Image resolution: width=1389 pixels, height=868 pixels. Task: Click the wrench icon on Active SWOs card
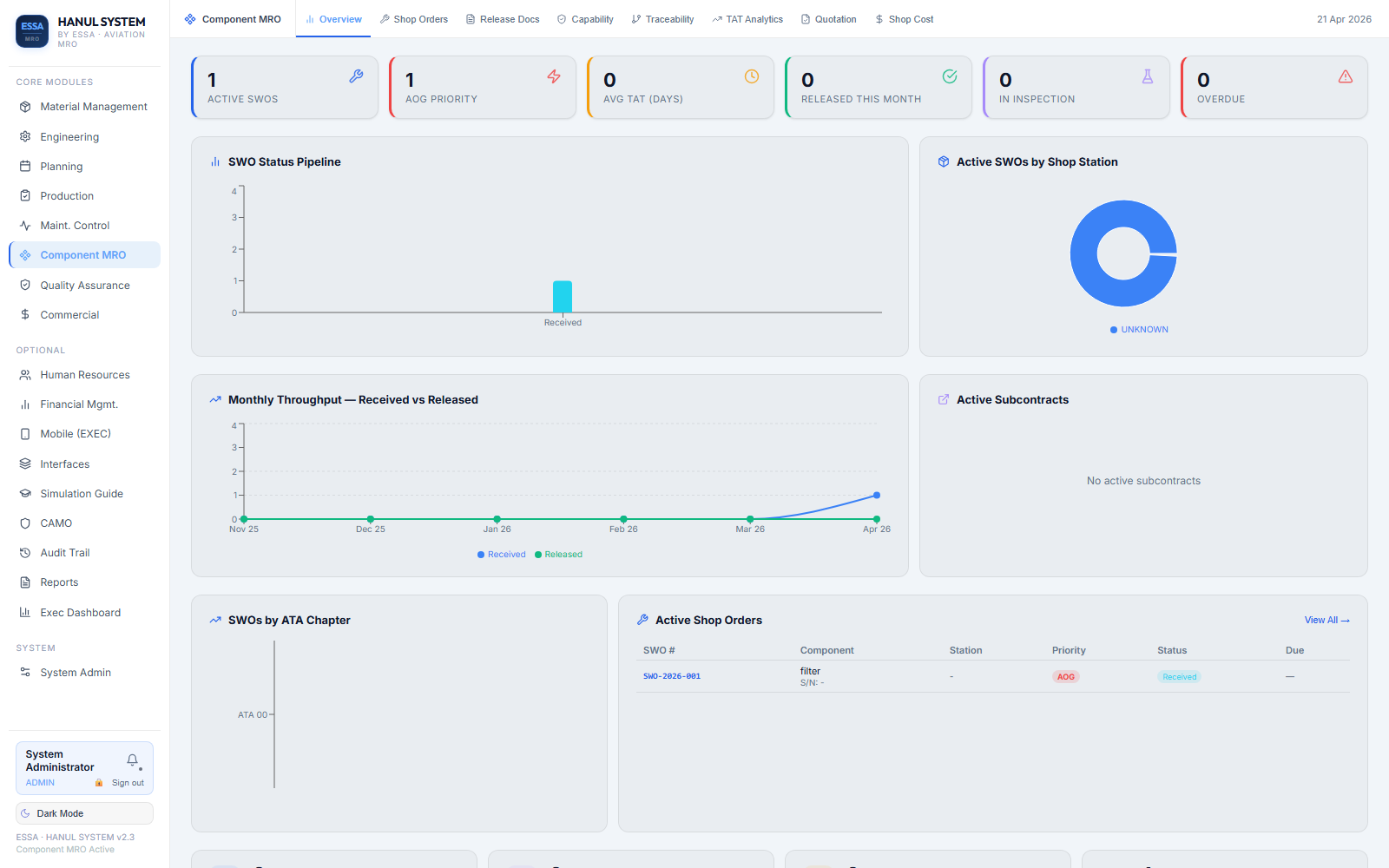click(356, 76)
